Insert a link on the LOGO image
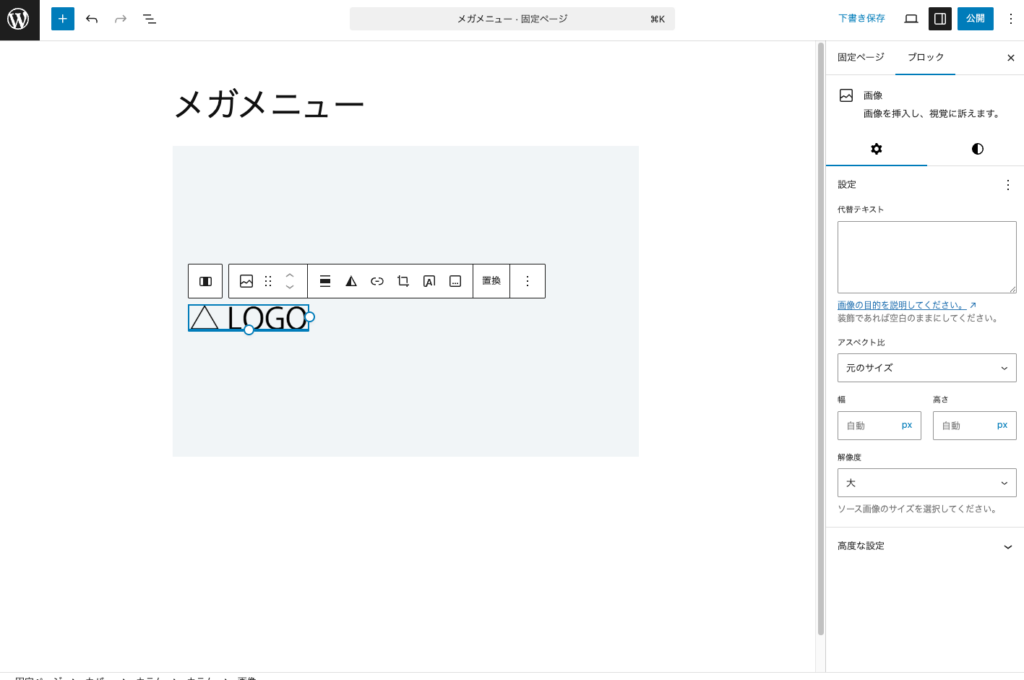The height and width of the screenshot is (680, 1024). coord(376,281)
